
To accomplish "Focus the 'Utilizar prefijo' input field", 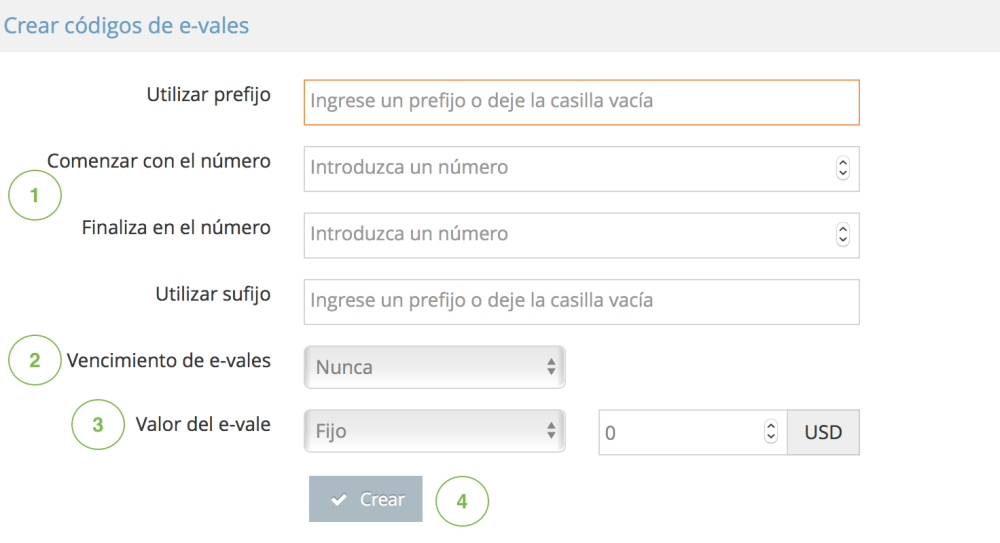I will pos(580,102).
